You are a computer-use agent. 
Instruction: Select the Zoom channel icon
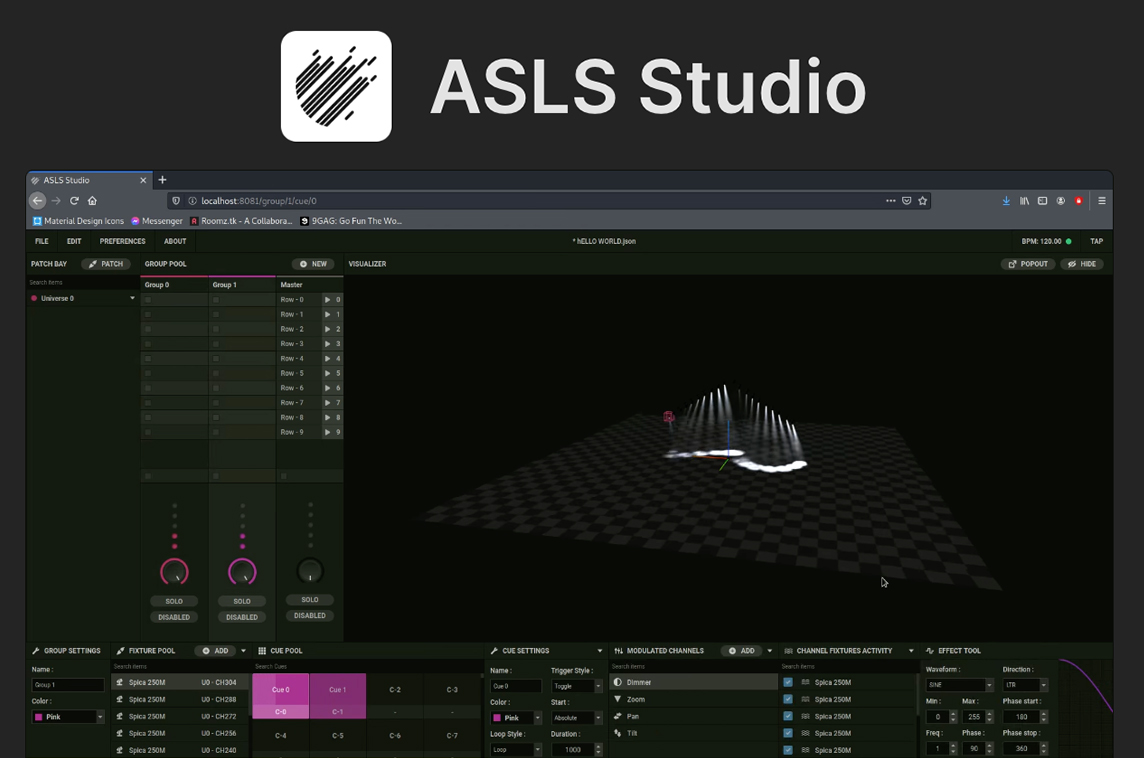pyautogui.click(x=618, y=699)
